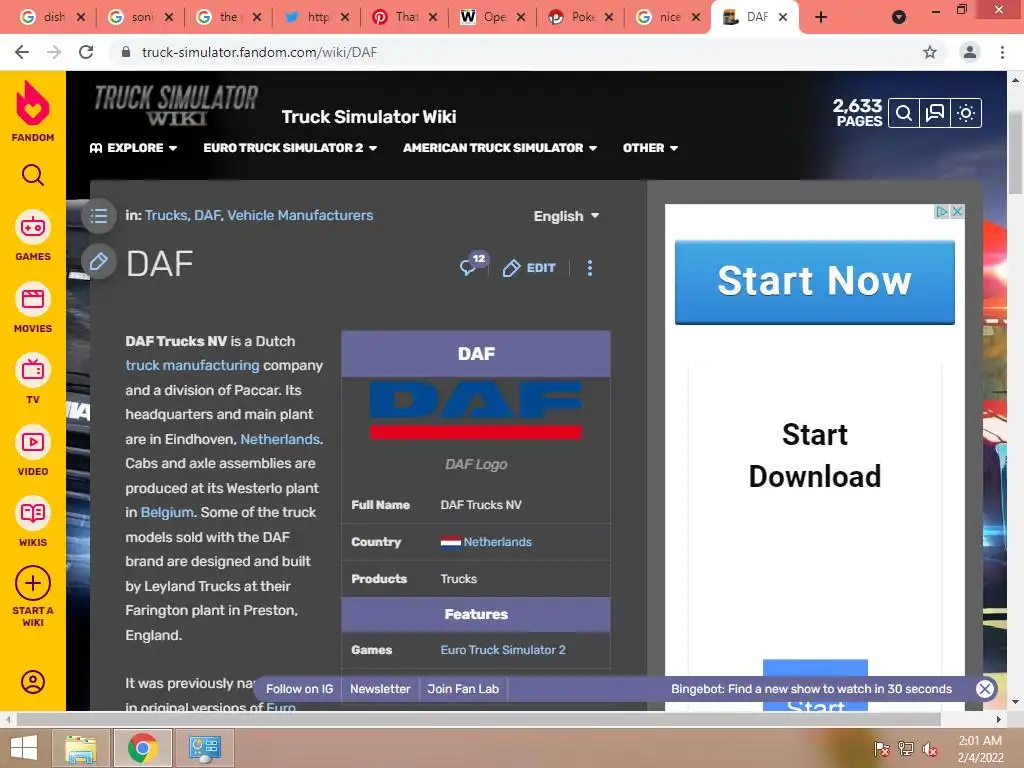Click the horizontal scrollbar track
1024x768 pixels.
point(503,719)
